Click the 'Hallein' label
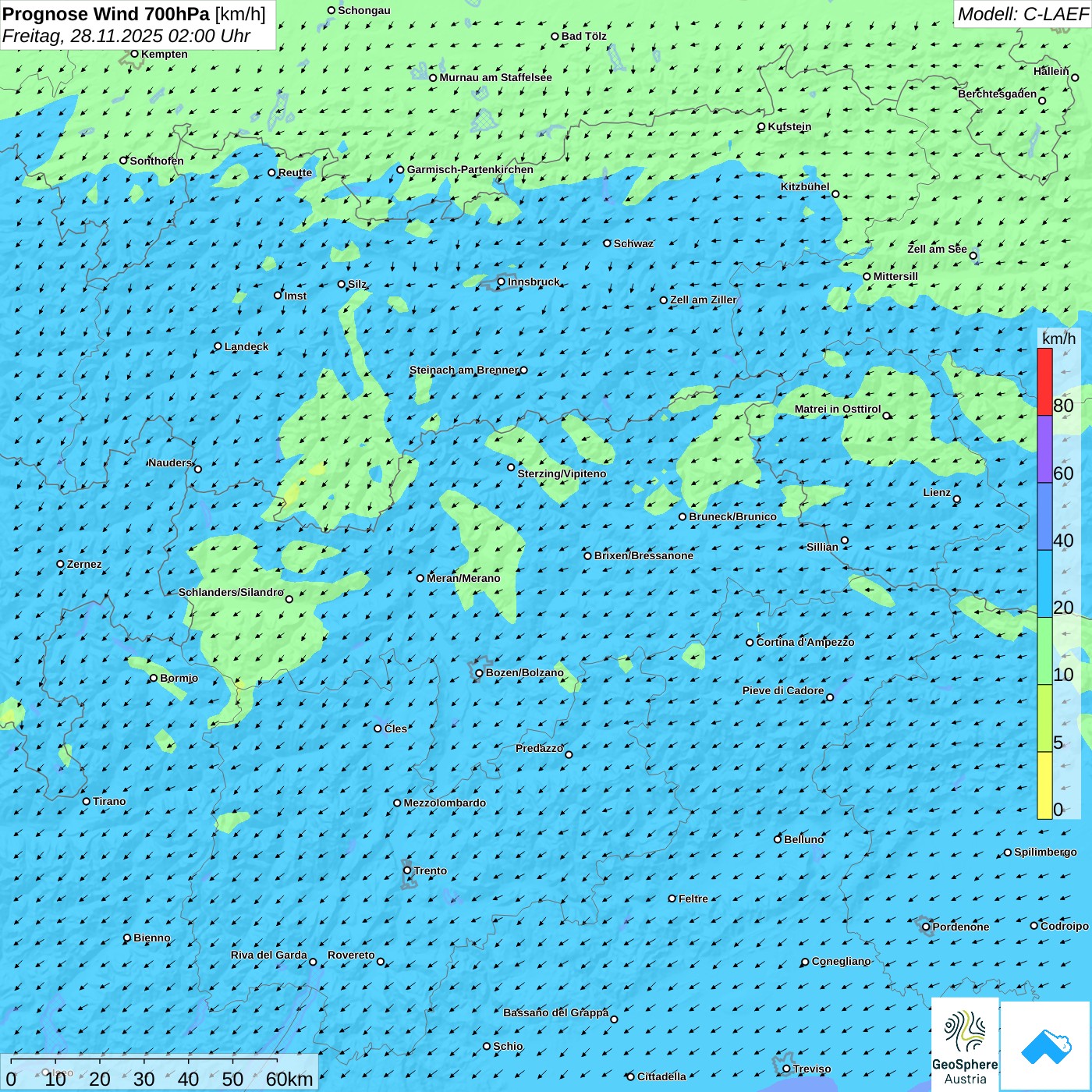The width and height of the screenshot is (1092, 1092). click(1051, 71)
